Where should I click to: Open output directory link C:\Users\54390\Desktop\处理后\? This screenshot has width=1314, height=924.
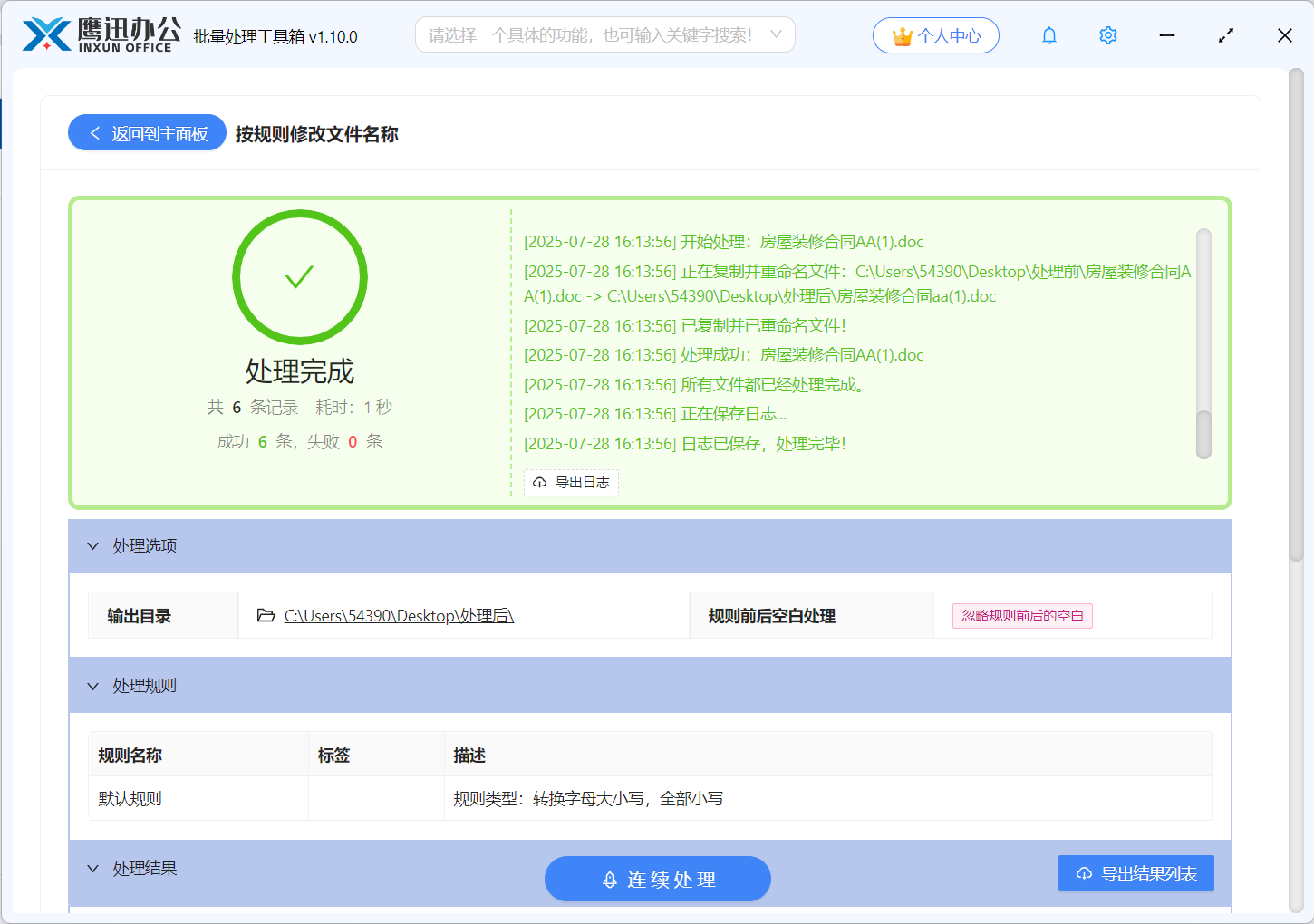click(x=399, y=616)
